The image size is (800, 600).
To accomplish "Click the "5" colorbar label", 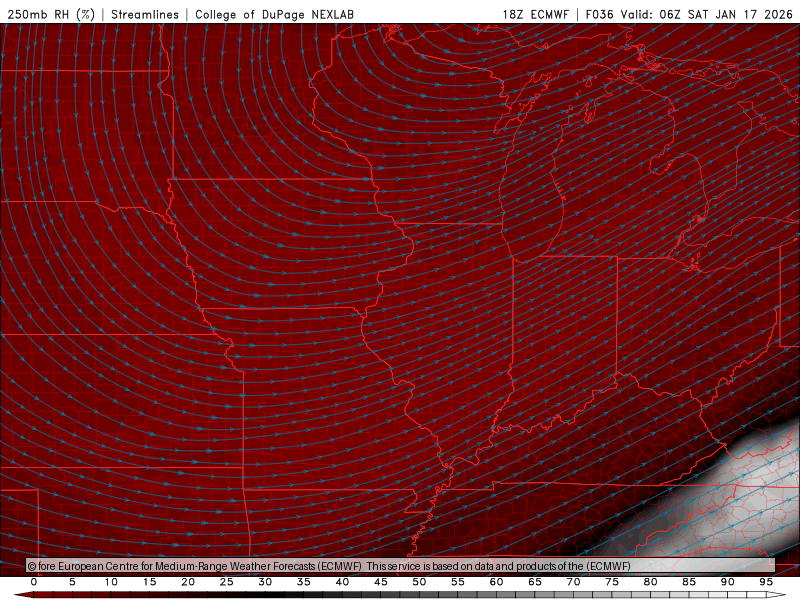I will tap(72, 582).
